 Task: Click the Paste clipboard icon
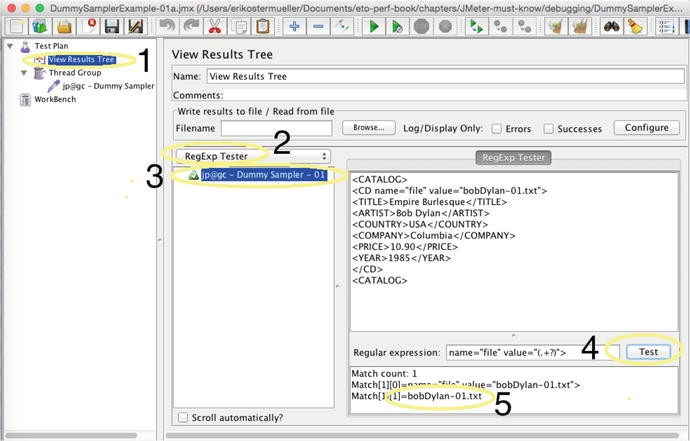[263, 26]
